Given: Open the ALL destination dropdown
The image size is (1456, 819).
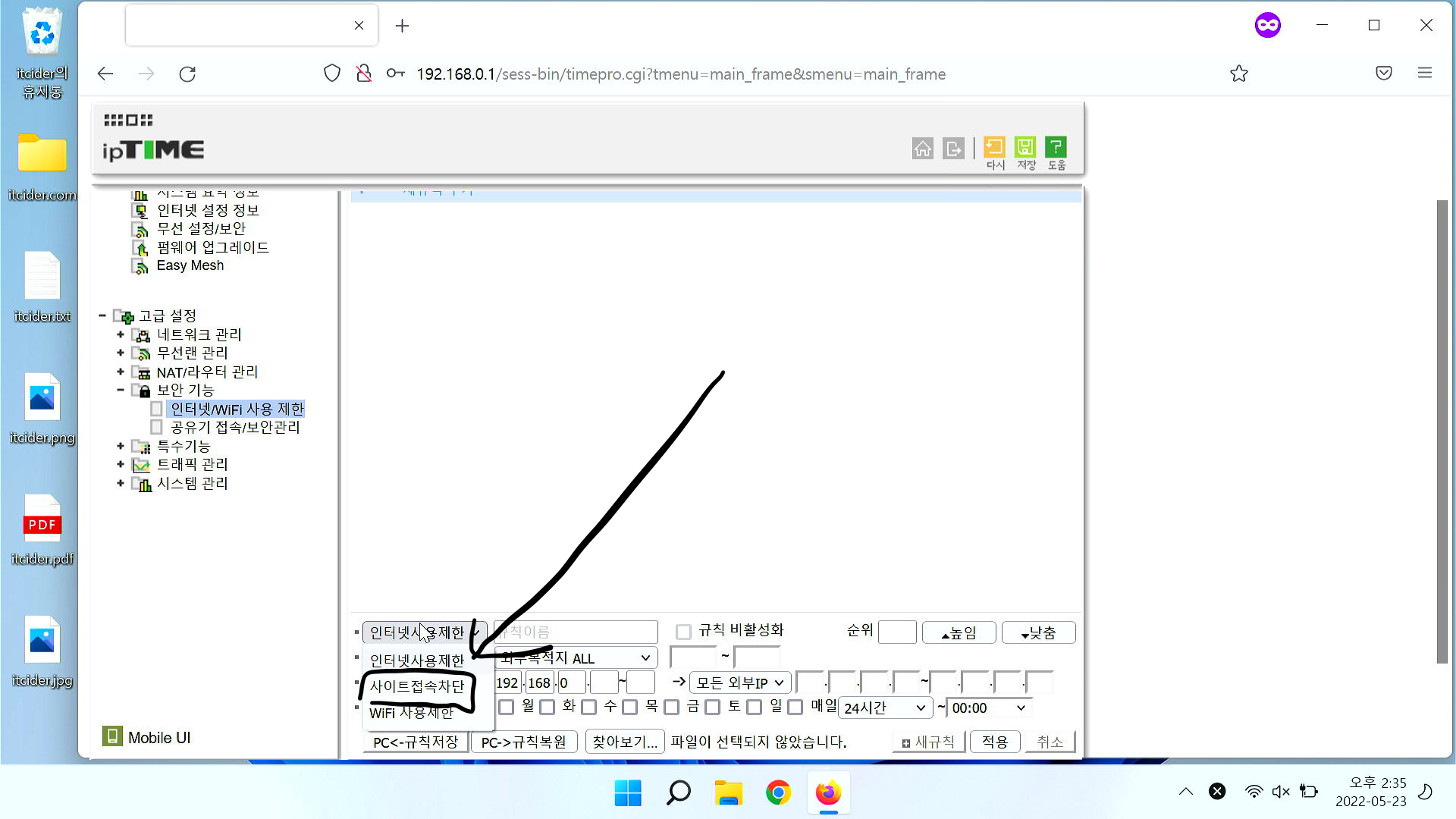Looking at the screenshot, I should (576, 657).
